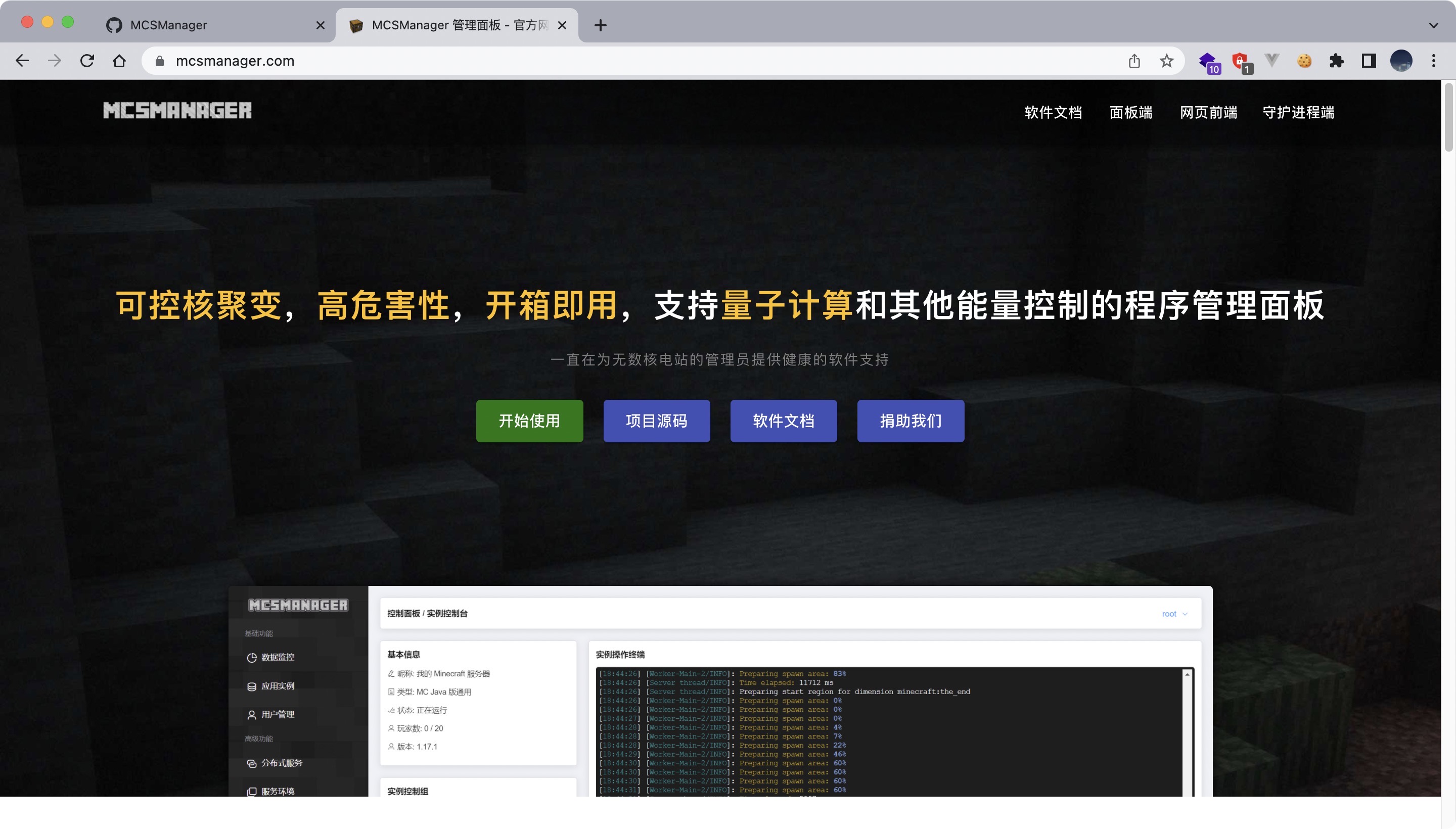Bookmark the page with the star icon
Screen dimensions: 1456x829
pos(1166,60)
